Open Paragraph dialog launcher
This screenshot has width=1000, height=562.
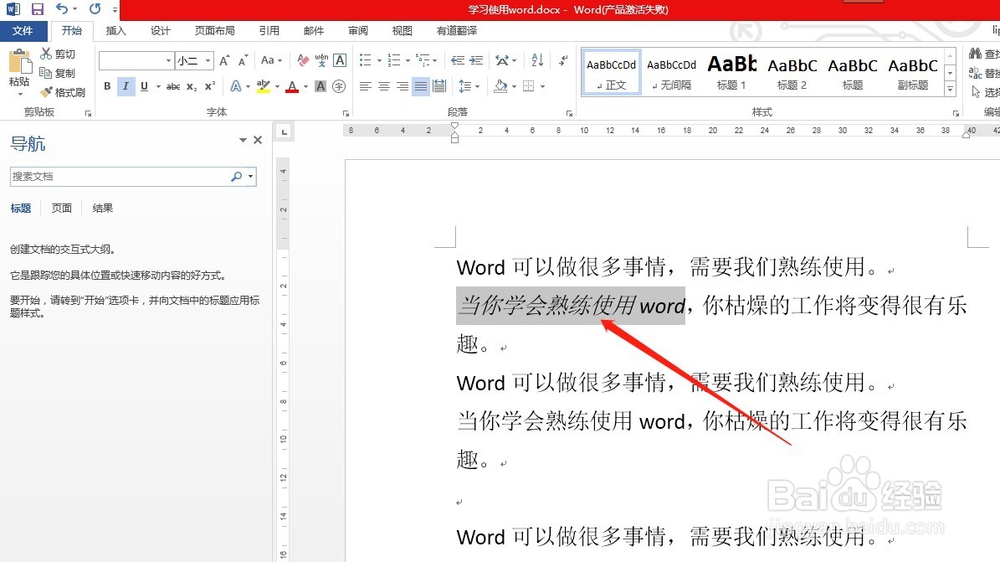tap(569, 113)
